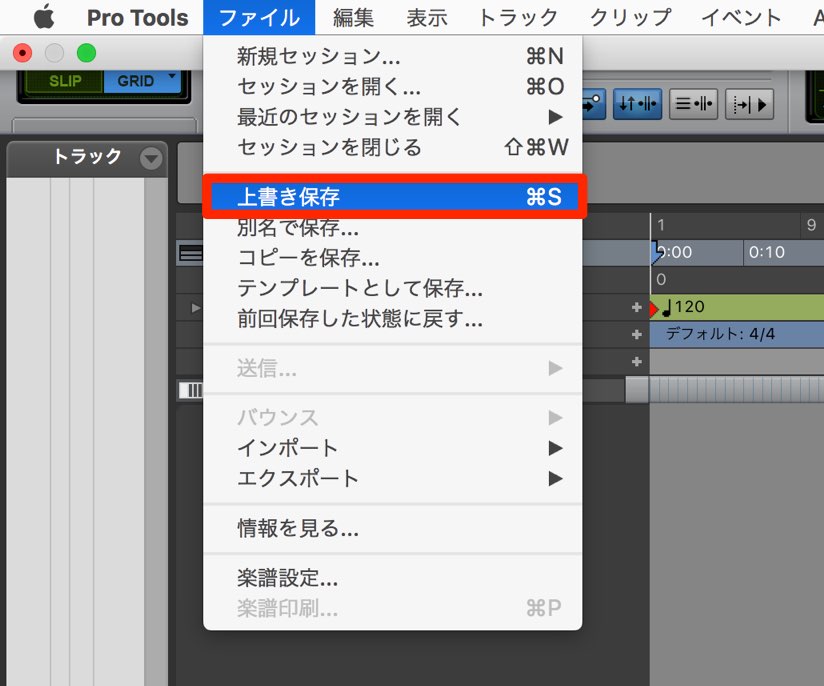The height and width of the screenshot is (686, 824).
Task: Open the 編集 menu
Action: coord(353,17)
